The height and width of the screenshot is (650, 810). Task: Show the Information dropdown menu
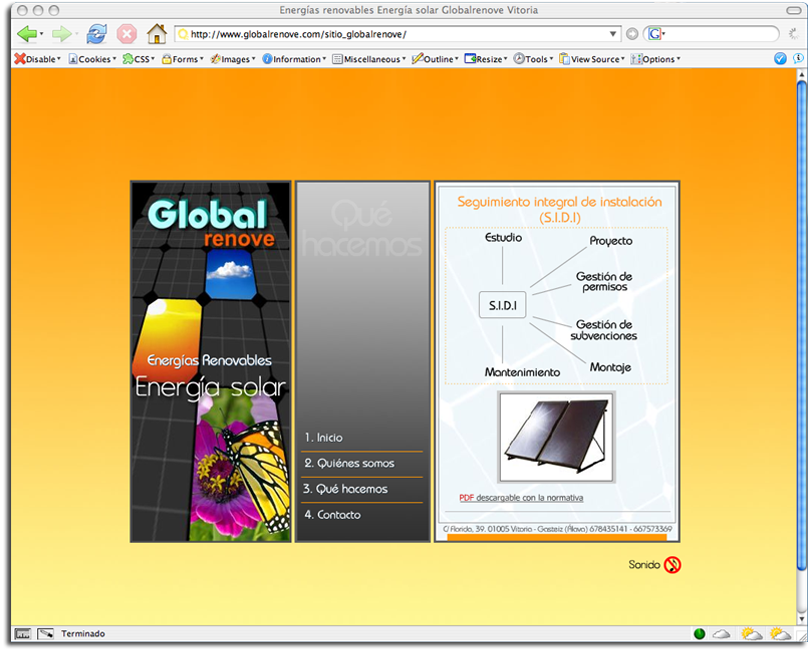tap(294, 59)
